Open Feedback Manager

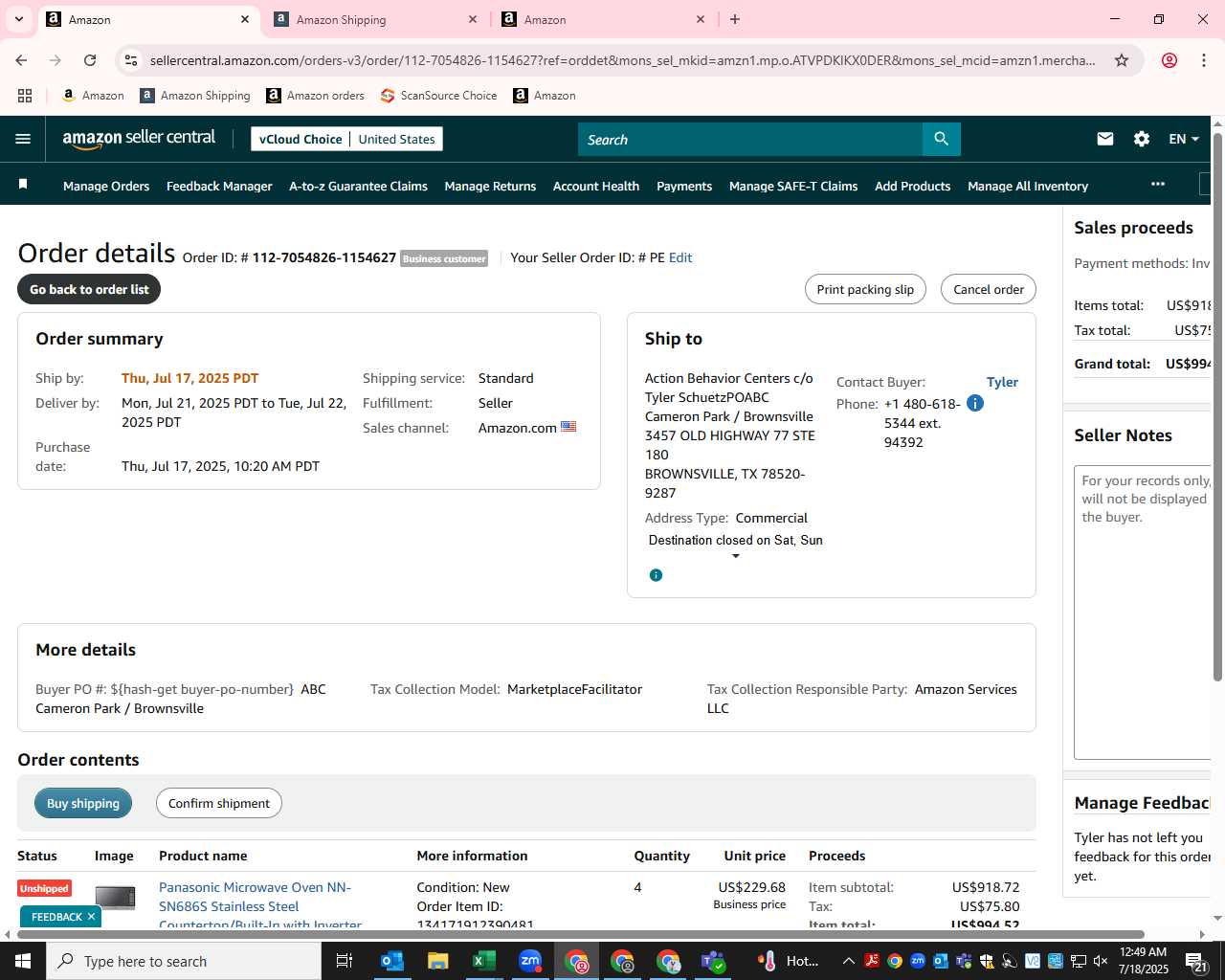(x=219, y=186)
